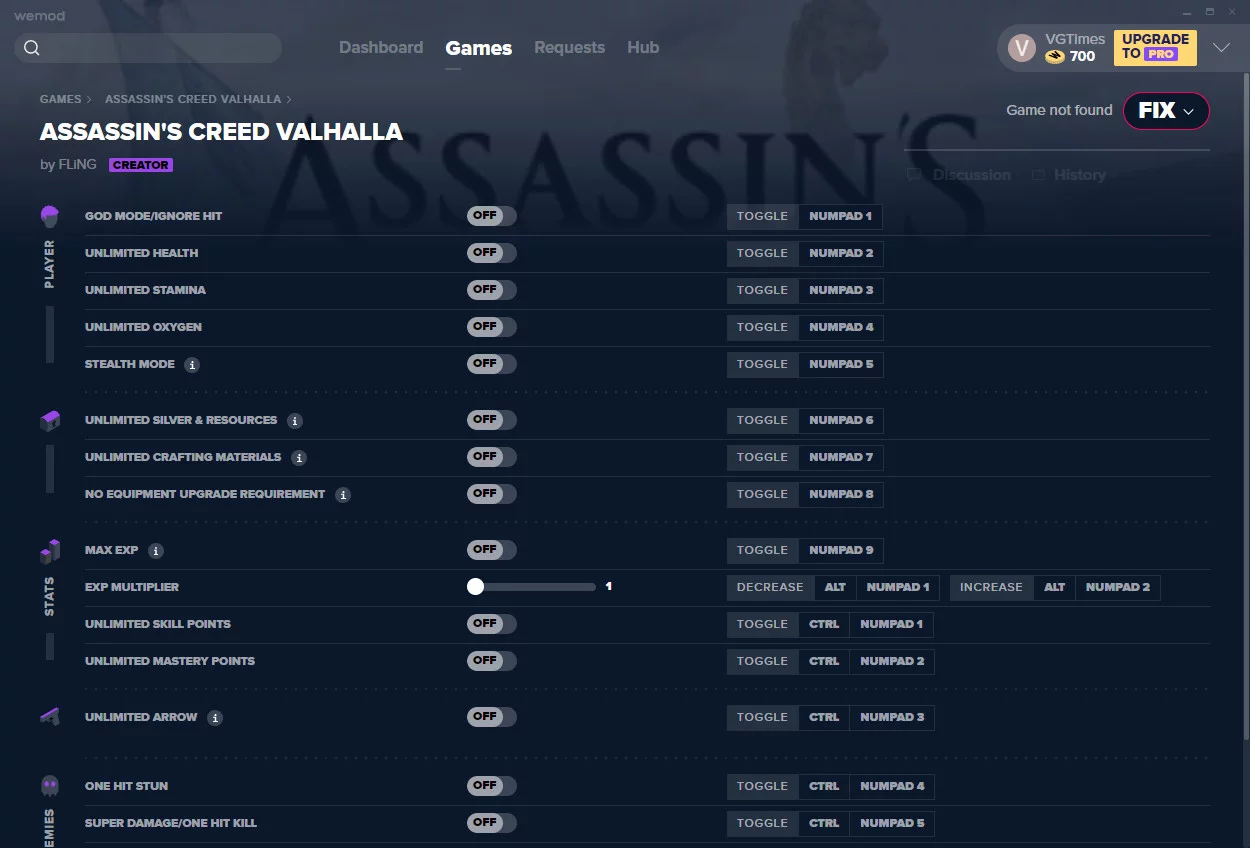This screenshot has height=848, width=1250.
Task: Click the Max Exp info icon
Action: pos(156,551)
